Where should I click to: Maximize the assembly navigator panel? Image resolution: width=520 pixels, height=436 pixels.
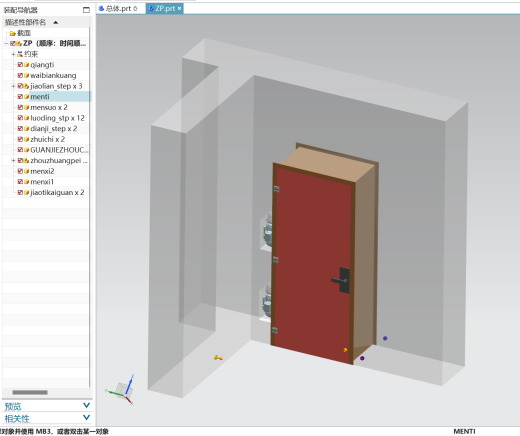[86, 10]
